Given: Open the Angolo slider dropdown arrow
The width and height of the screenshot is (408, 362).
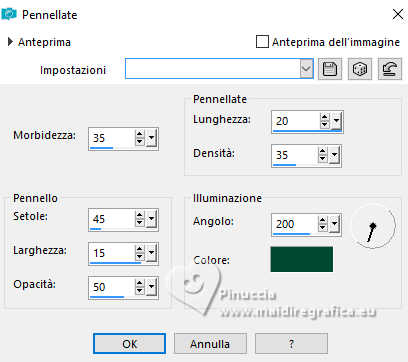Looking at the screenshot, I should (x=335, y=224).
